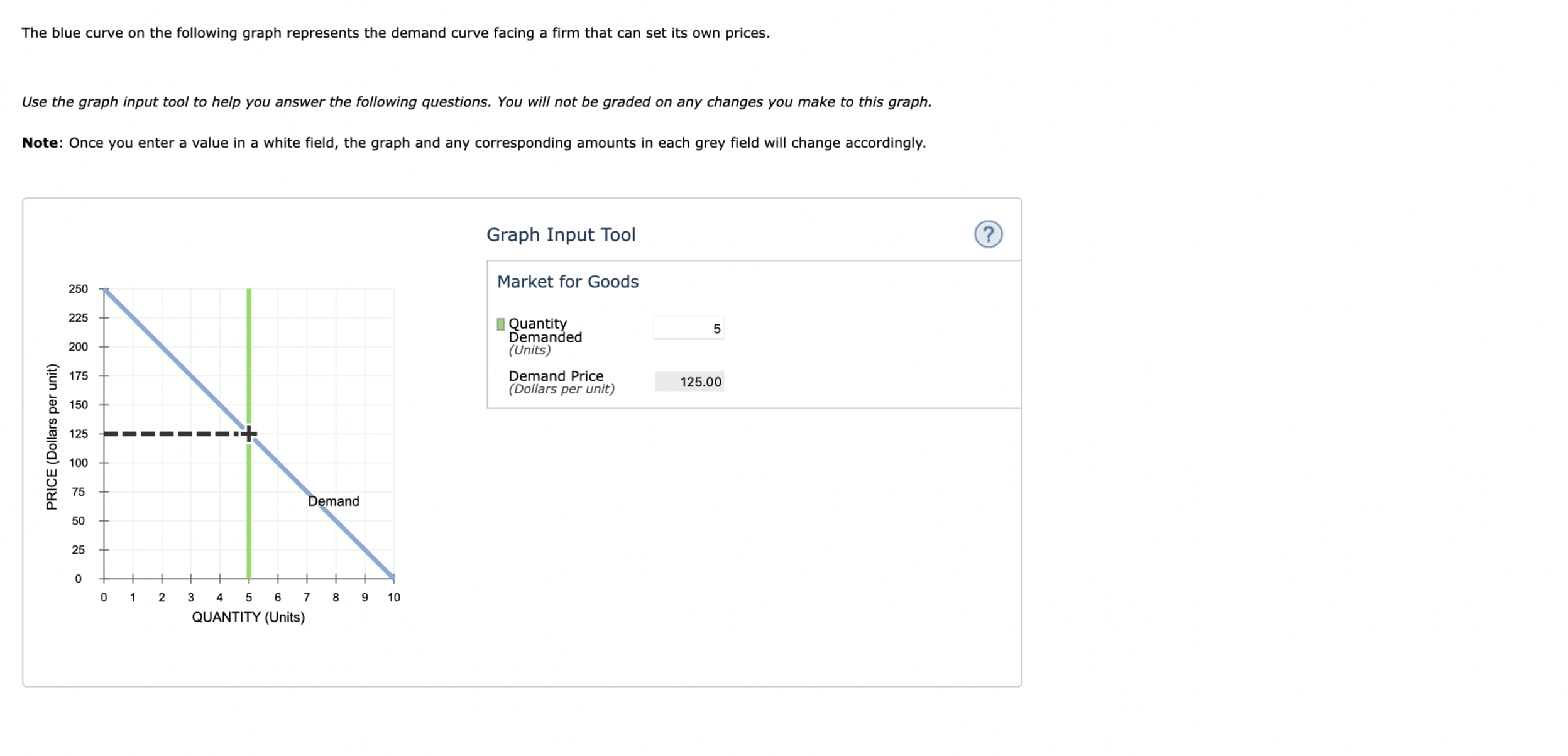Click the 250 label on price axis
Screen dimensions: 1568x756
[78, 289]
